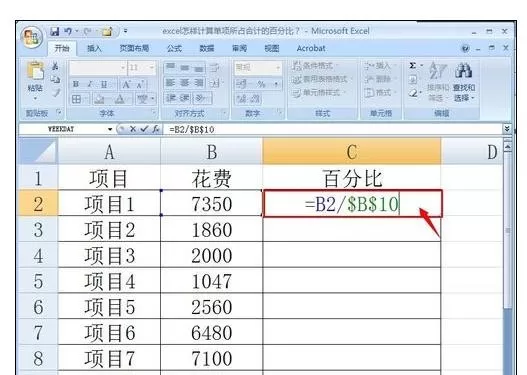Screen dimensions: 527x375
Task: Toggle center text alignment
Action: pyautogui.click(x=185, y=83)
